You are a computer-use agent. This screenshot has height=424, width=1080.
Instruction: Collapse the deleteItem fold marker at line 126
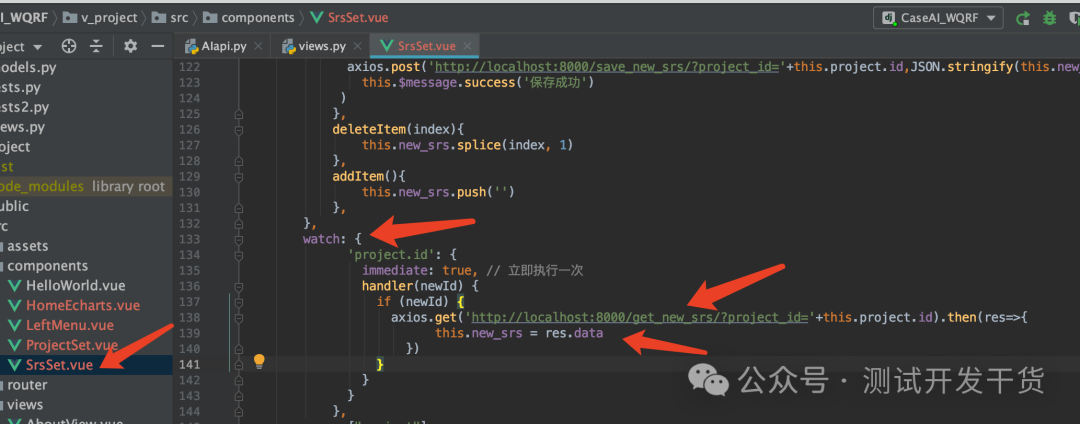coord(239,129)
